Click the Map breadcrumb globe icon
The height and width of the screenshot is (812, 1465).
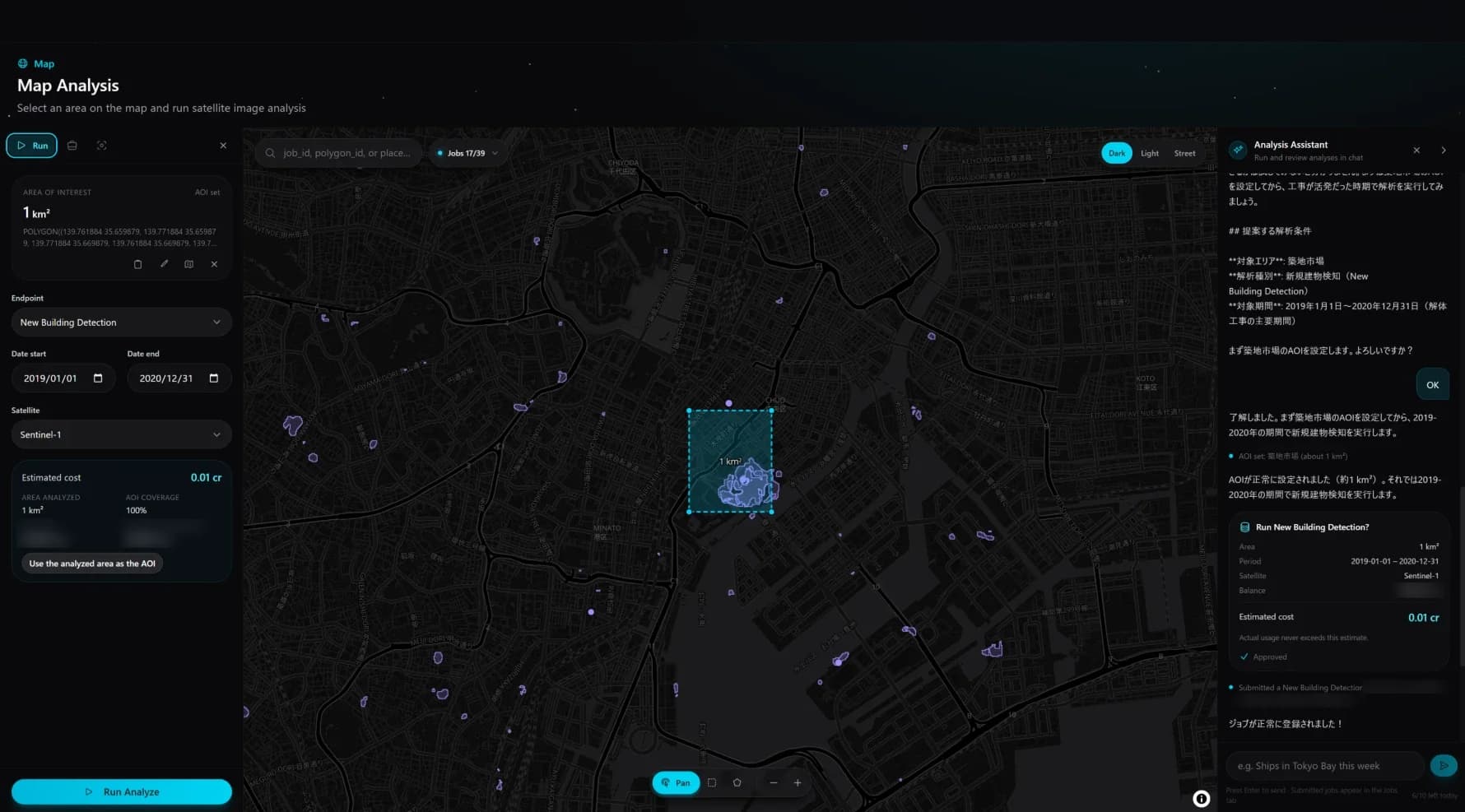click(x=23, y=63)
